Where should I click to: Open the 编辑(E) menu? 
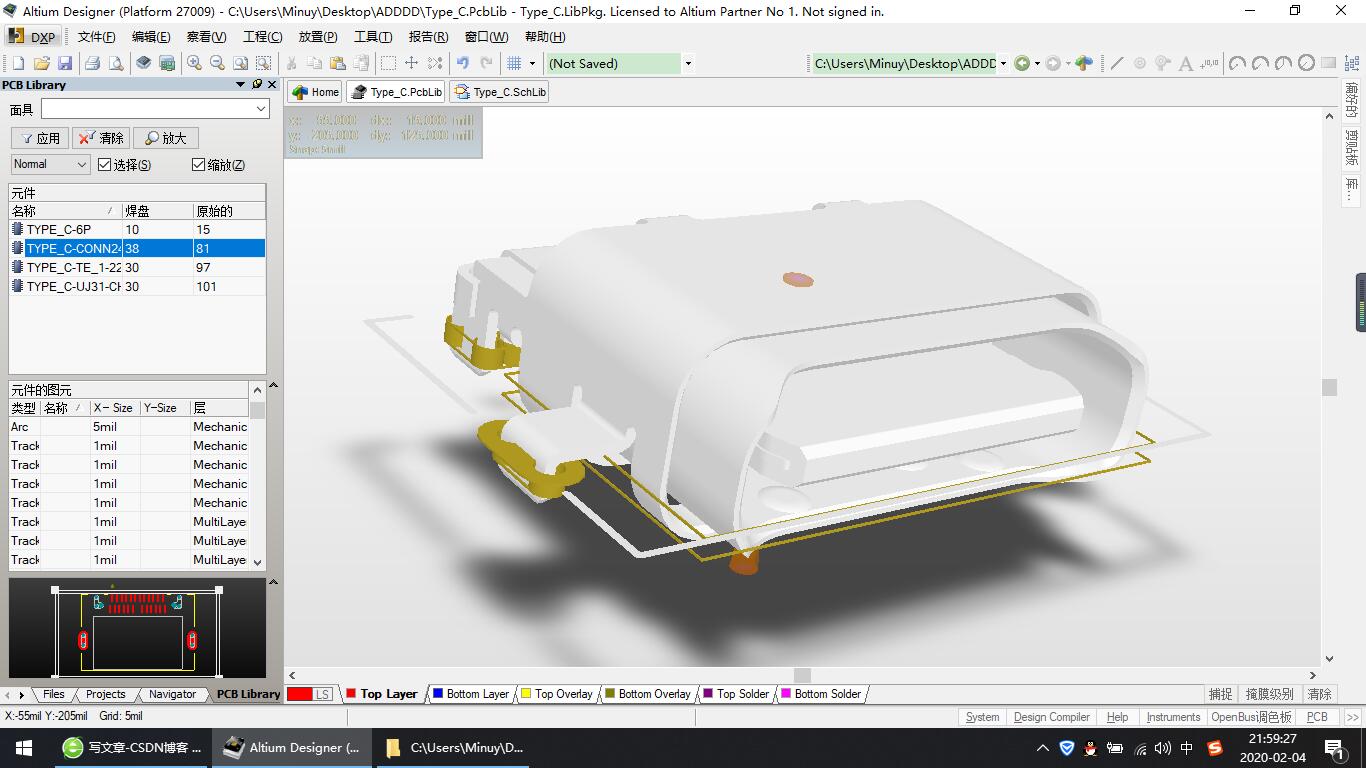[x=151, y=37]
